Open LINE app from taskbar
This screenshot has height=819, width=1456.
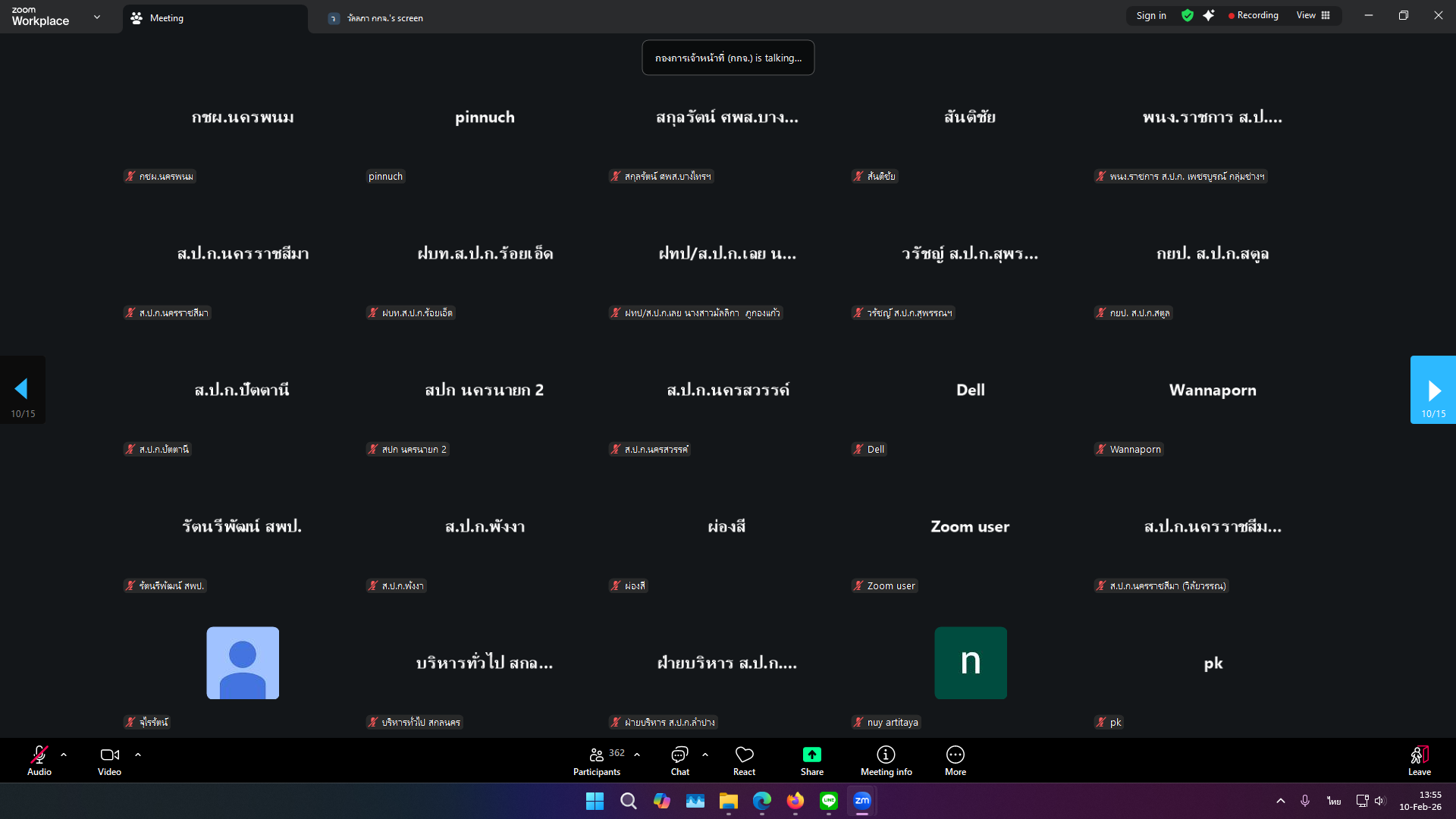[828, 801]
